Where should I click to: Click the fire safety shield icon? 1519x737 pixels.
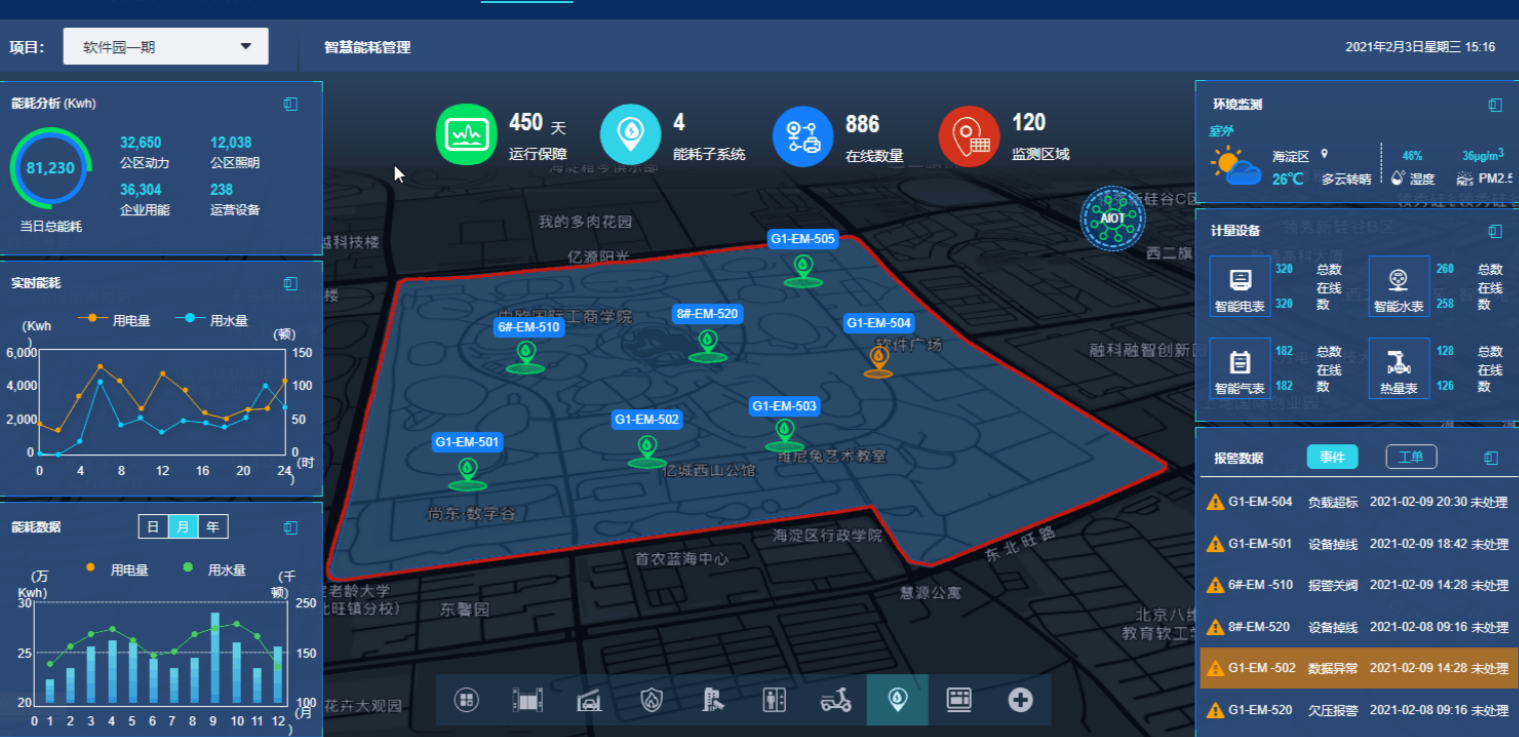click(x=651, y=700)
